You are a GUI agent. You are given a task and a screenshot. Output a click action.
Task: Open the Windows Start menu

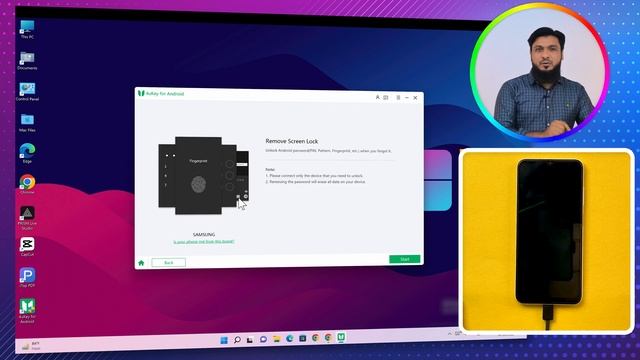coord(224,340)
